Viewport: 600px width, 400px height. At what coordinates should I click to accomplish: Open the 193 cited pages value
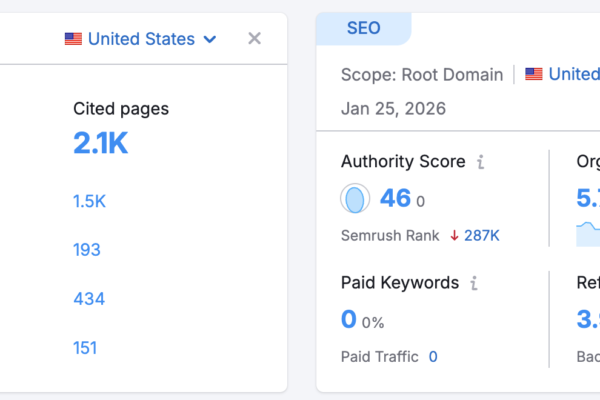[87, 250]
